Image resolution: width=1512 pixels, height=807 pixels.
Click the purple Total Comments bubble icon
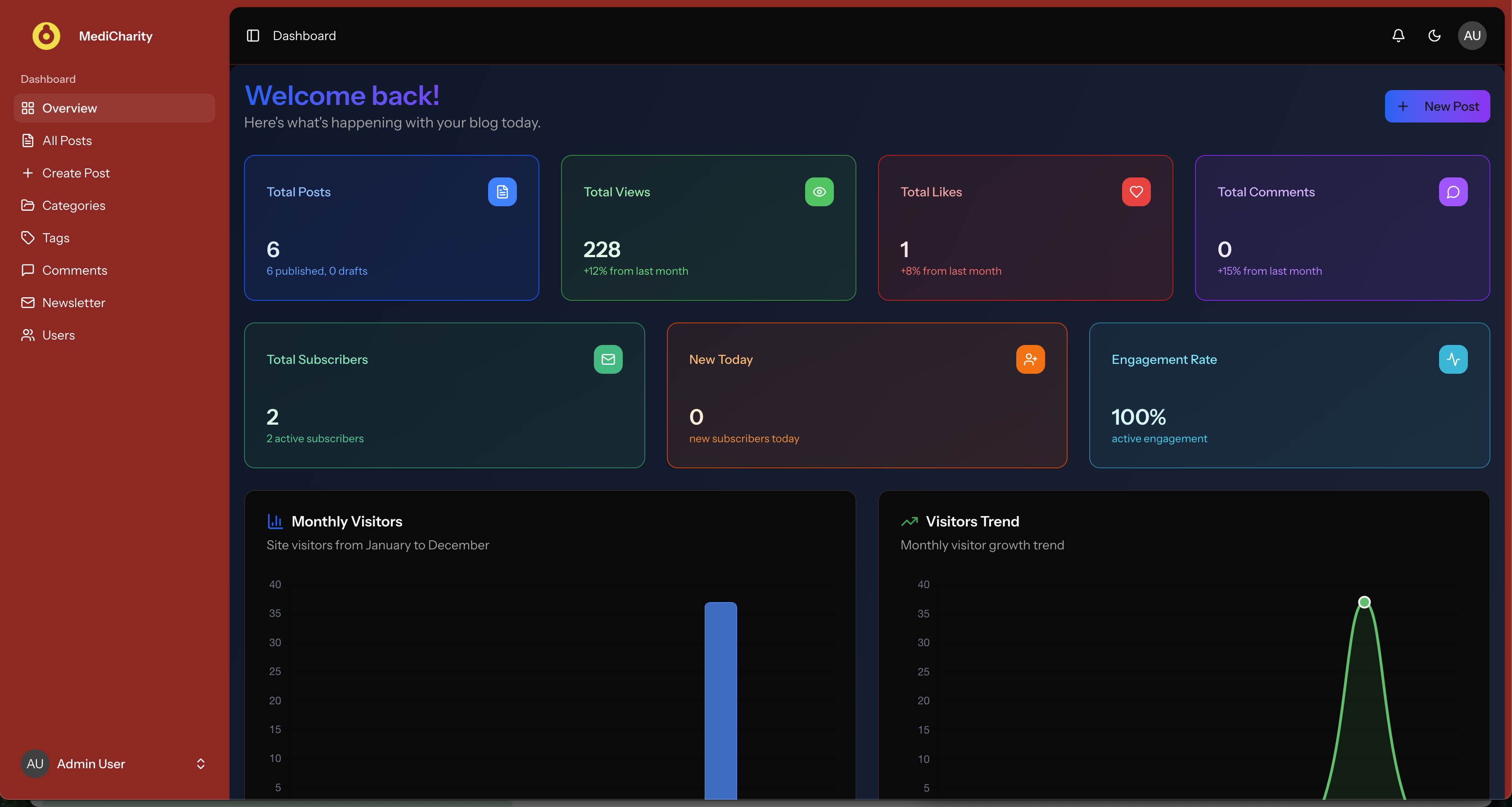tap(1453, 192)
